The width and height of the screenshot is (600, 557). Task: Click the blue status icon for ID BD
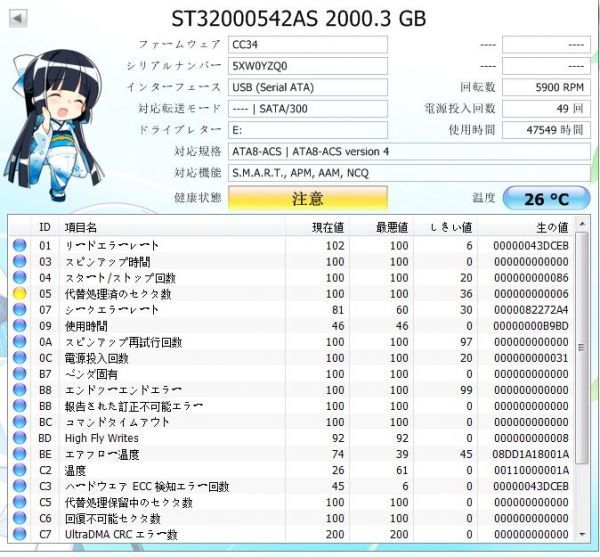pyautogui.click(x=20, y=438)
